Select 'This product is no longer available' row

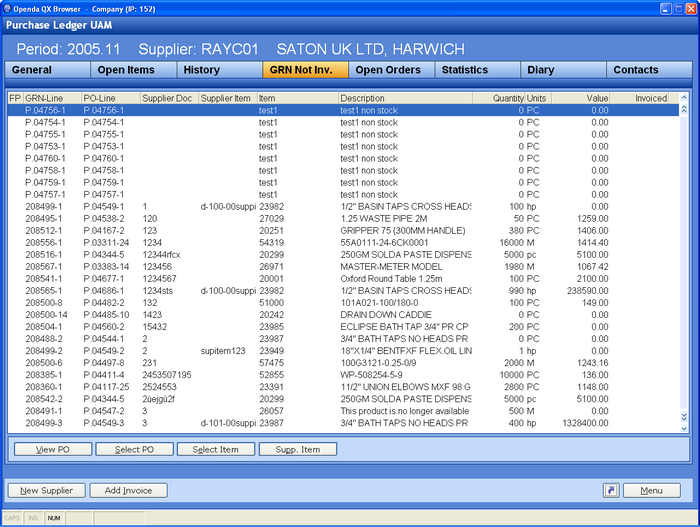pyautogui.click(x=344, y=411)
